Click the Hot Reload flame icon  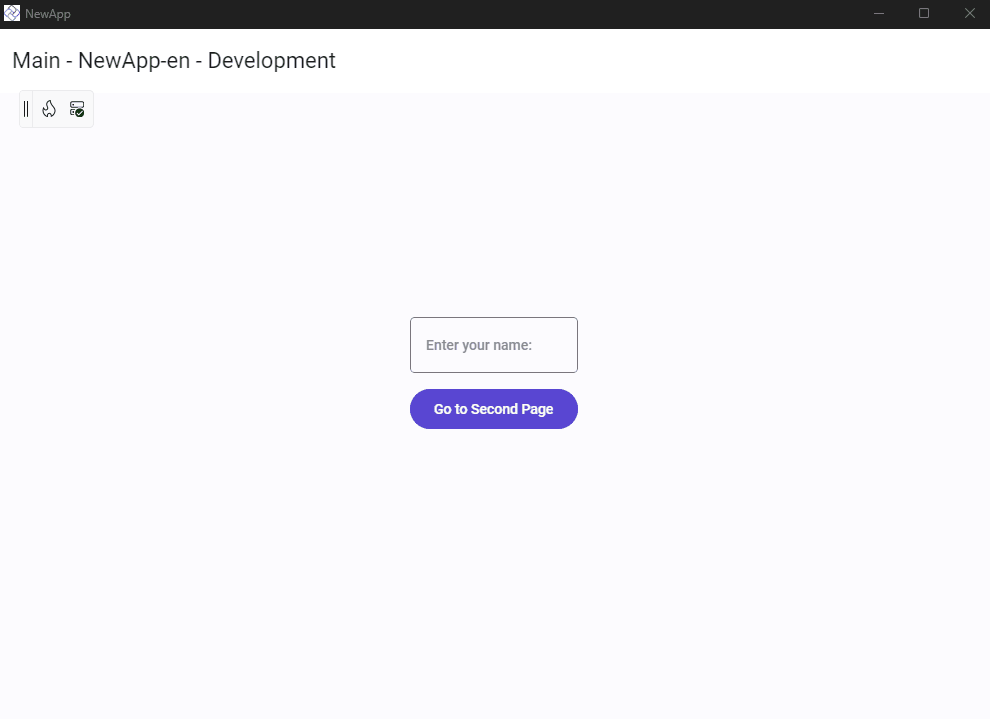click(x=49, y=109)
